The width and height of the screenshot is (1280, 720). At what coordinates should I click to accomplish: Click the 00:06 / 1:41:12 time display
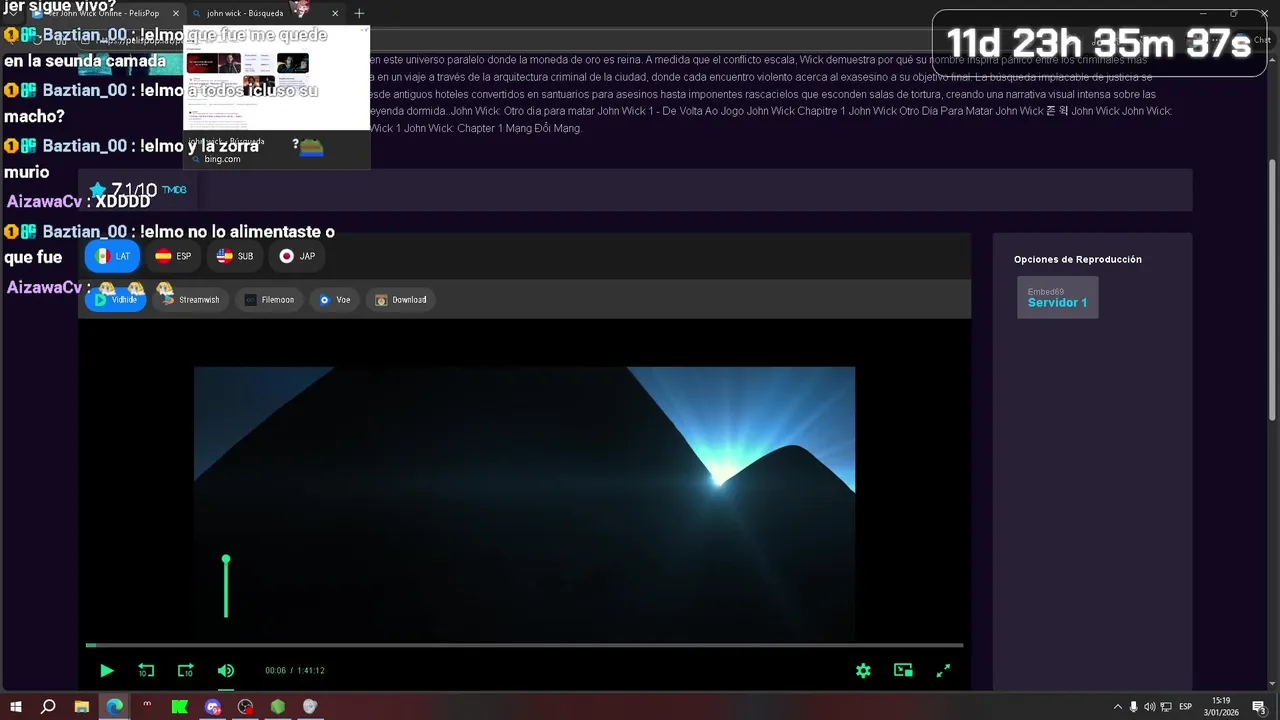[294, 671]
